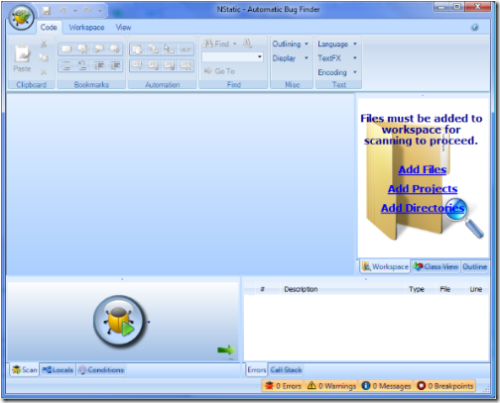The width and height of the screenshot is (500, 403).
Task: Open the TextFX dropdown menu
Action: click(x=337, y=58)
